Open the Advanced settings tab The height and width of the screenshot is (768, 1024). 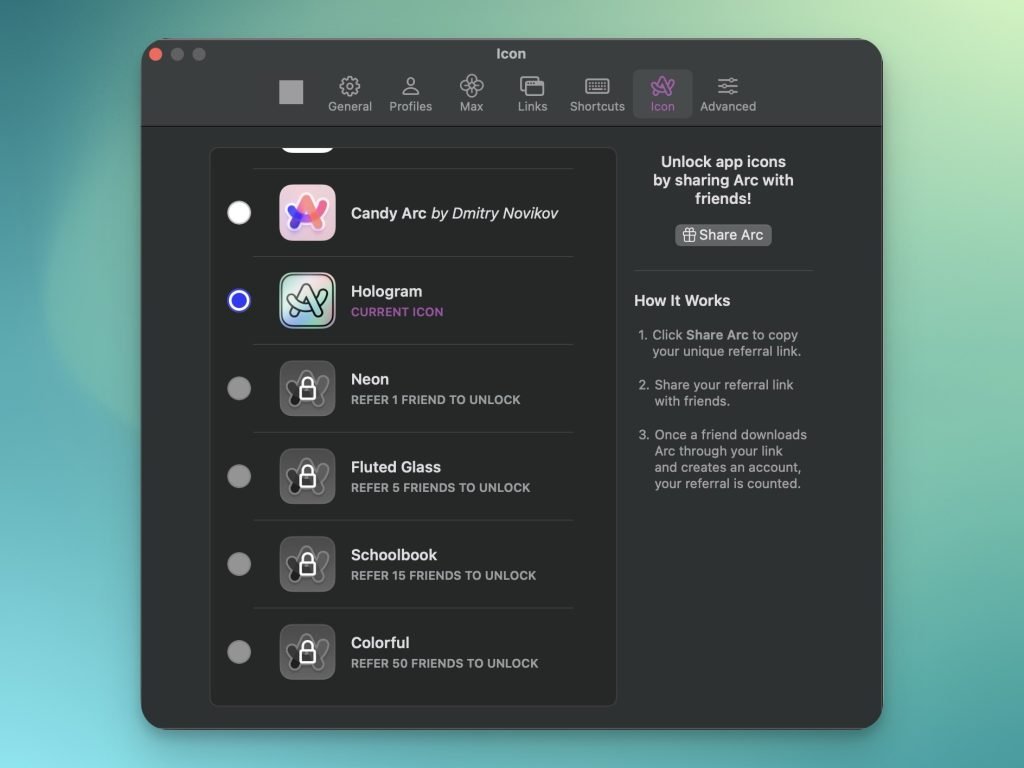[x=728, y=94]
